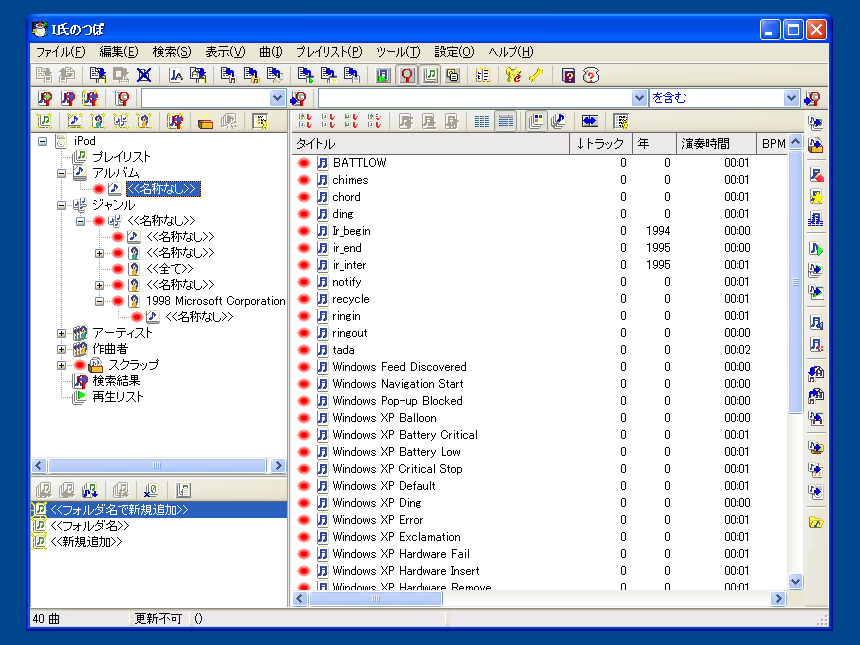Click the yellow character icon with red arrow

pos(513,75)
